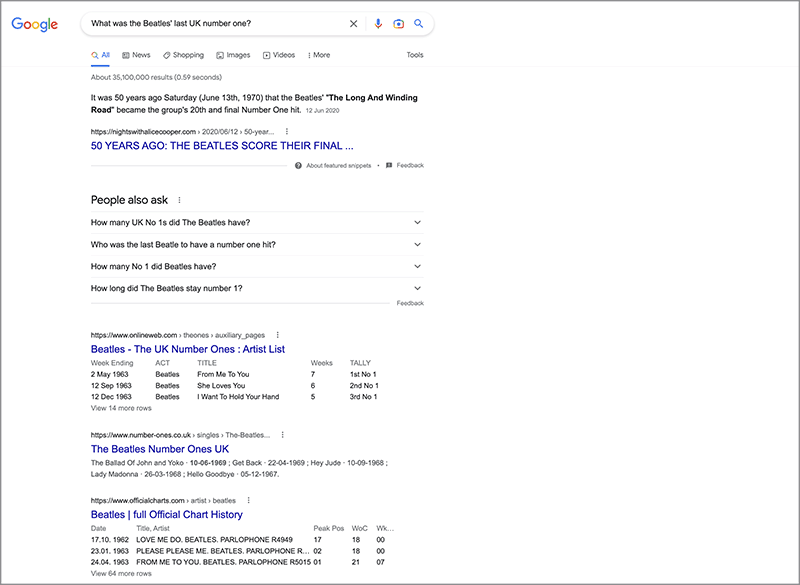Open '50 YEARS AGO: THE BEATLES SCORE THEIR FINAL' link

(x=222, y=146)
